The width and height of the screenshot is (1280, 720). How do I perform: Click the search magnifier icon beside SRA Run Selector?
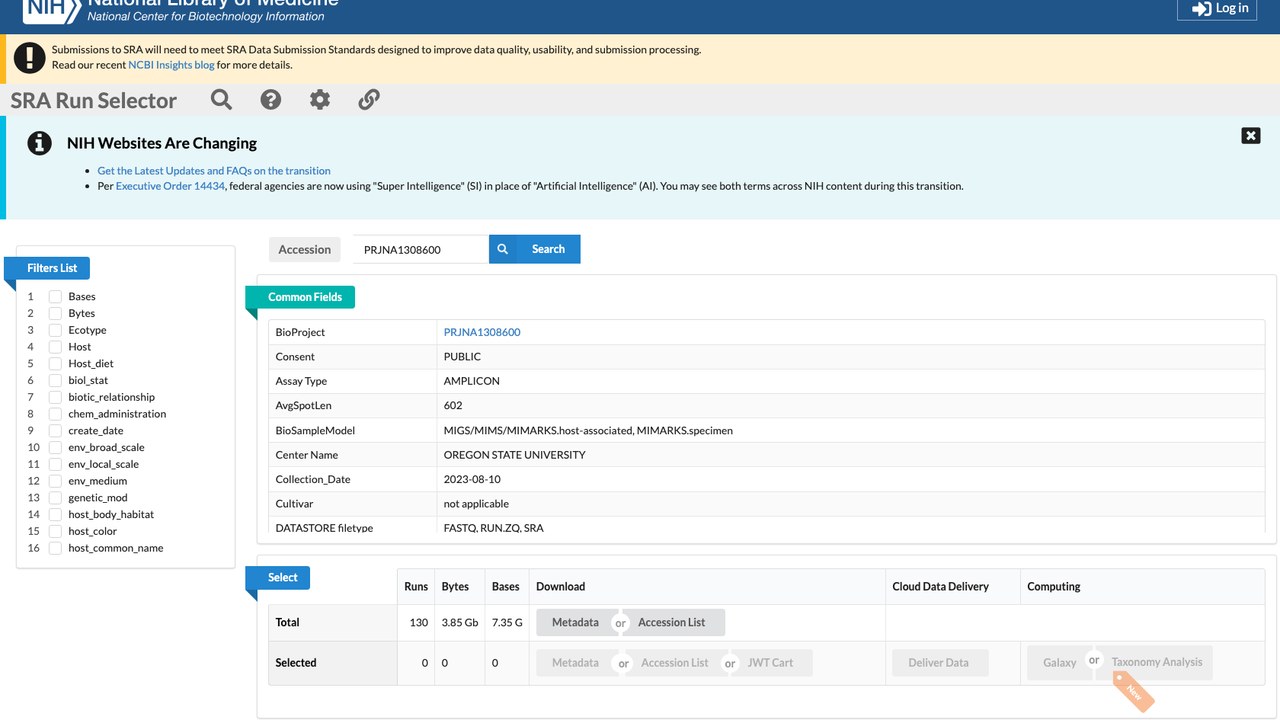(222, 99)
